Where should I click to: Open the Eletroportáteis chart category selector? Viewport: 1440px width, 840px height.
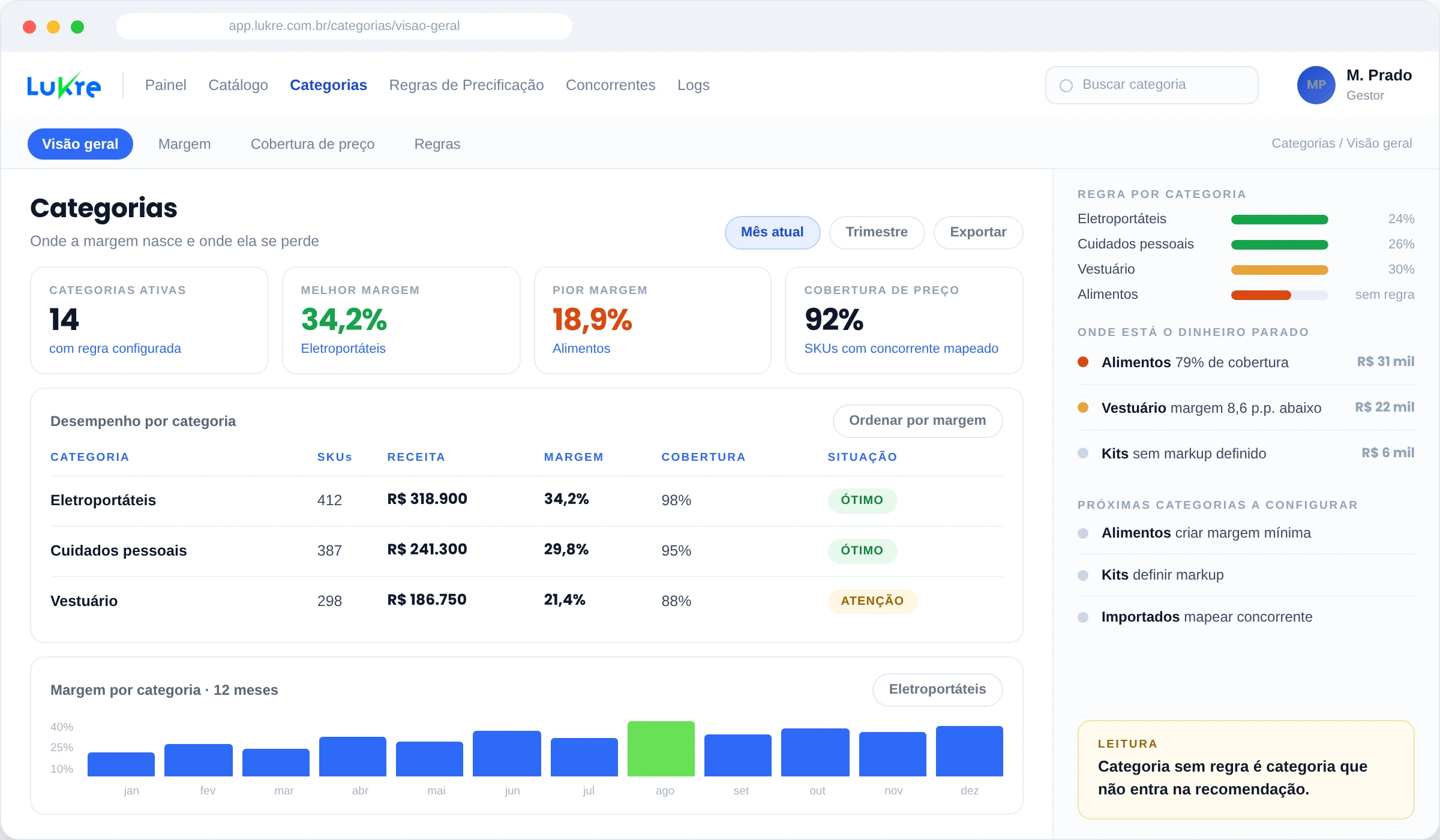coord(937,689)
